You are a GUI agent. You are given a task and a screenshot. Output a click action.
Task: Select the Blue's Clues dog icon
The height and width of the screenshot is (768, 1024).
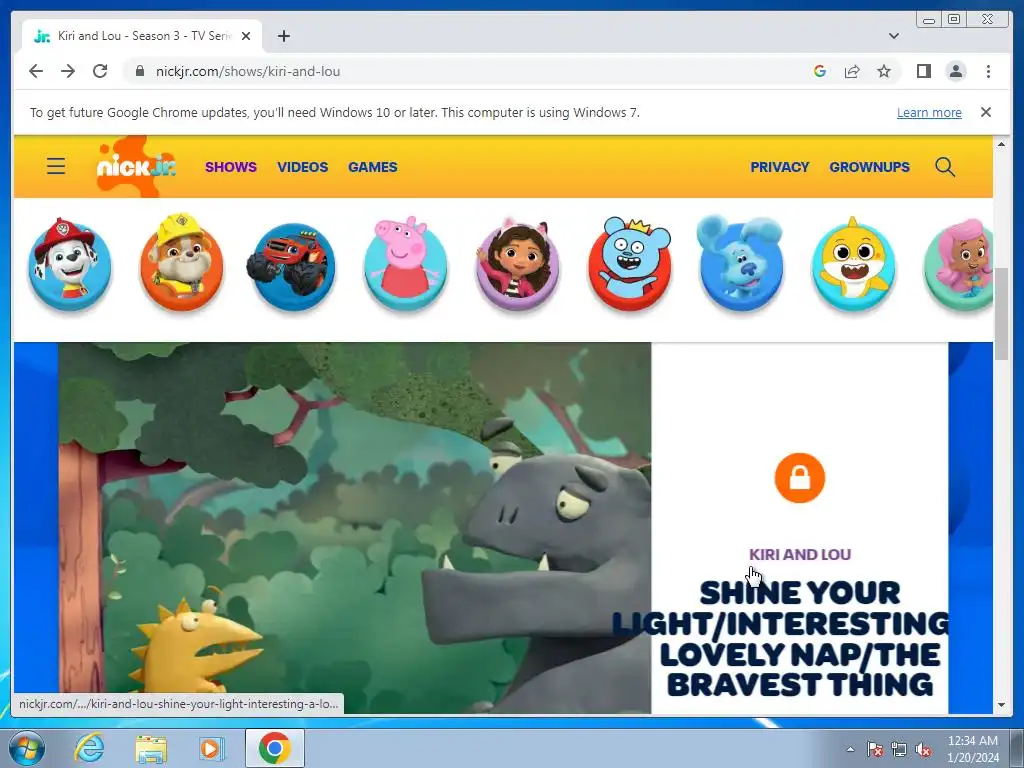741,263
